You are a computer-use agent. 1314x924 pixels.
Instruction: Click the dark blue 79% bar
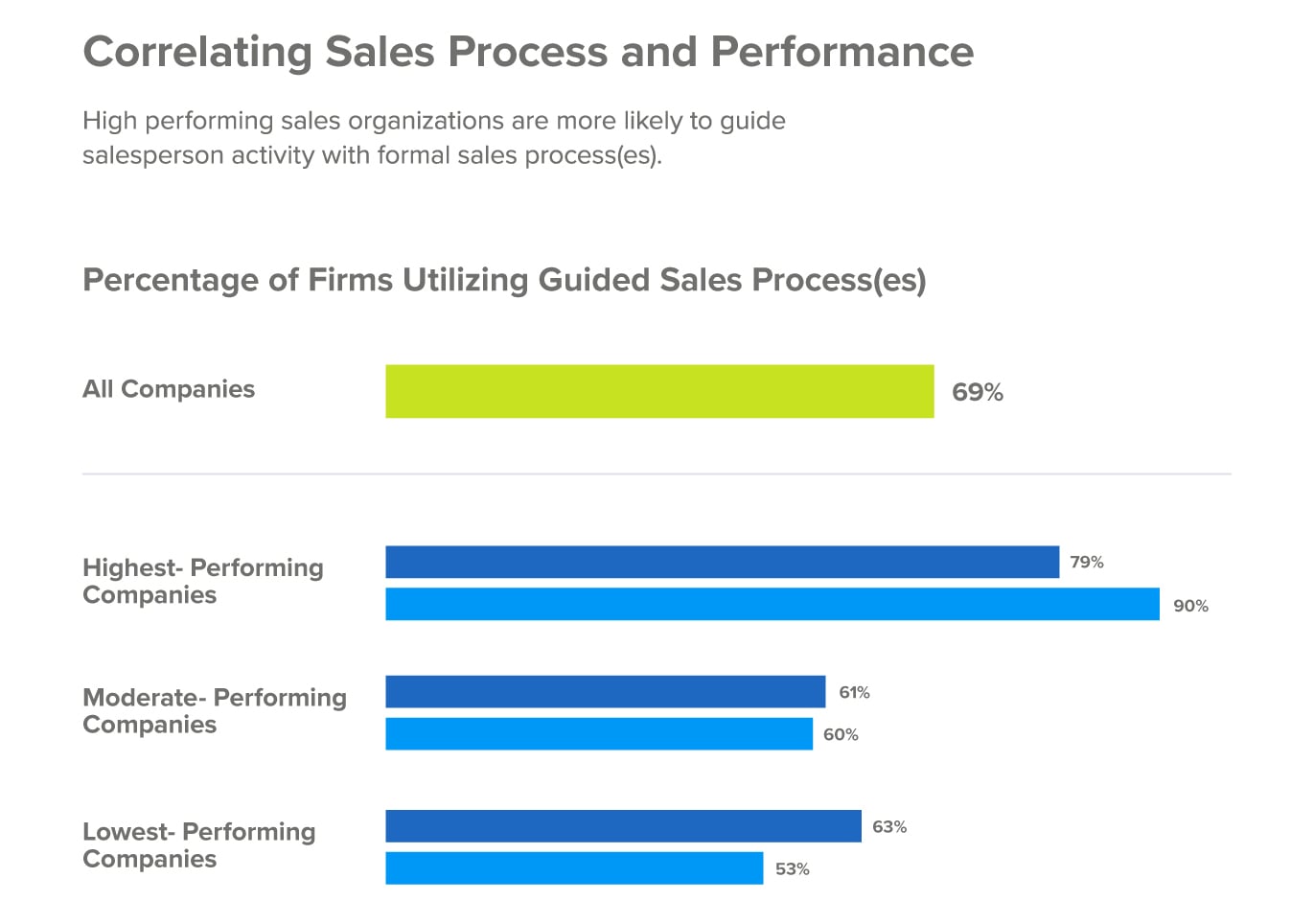(x=722, y=563)
